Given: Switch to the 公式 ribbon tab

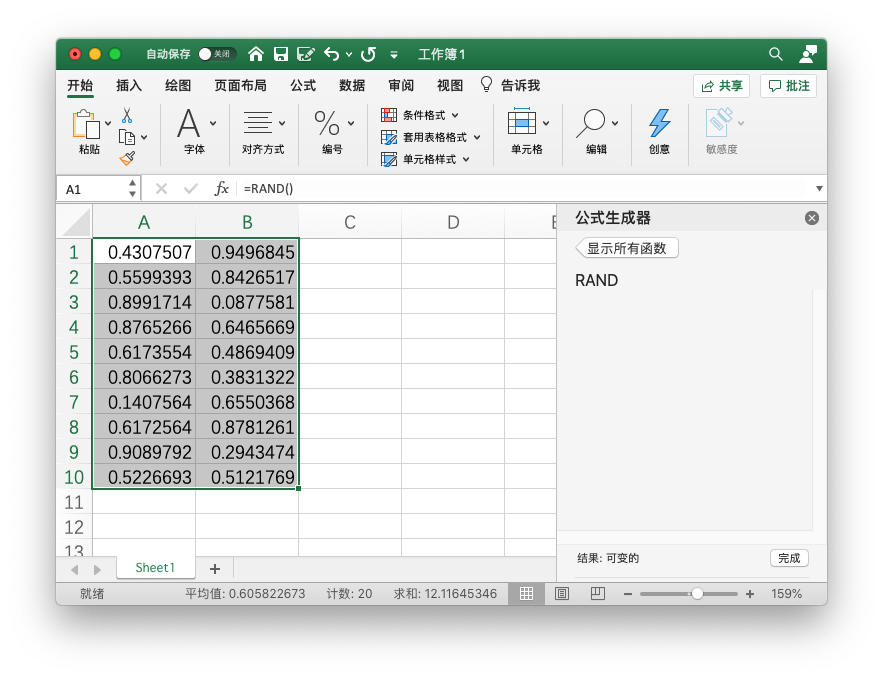Looking at the screenshot, I should [x=303, y=86].
